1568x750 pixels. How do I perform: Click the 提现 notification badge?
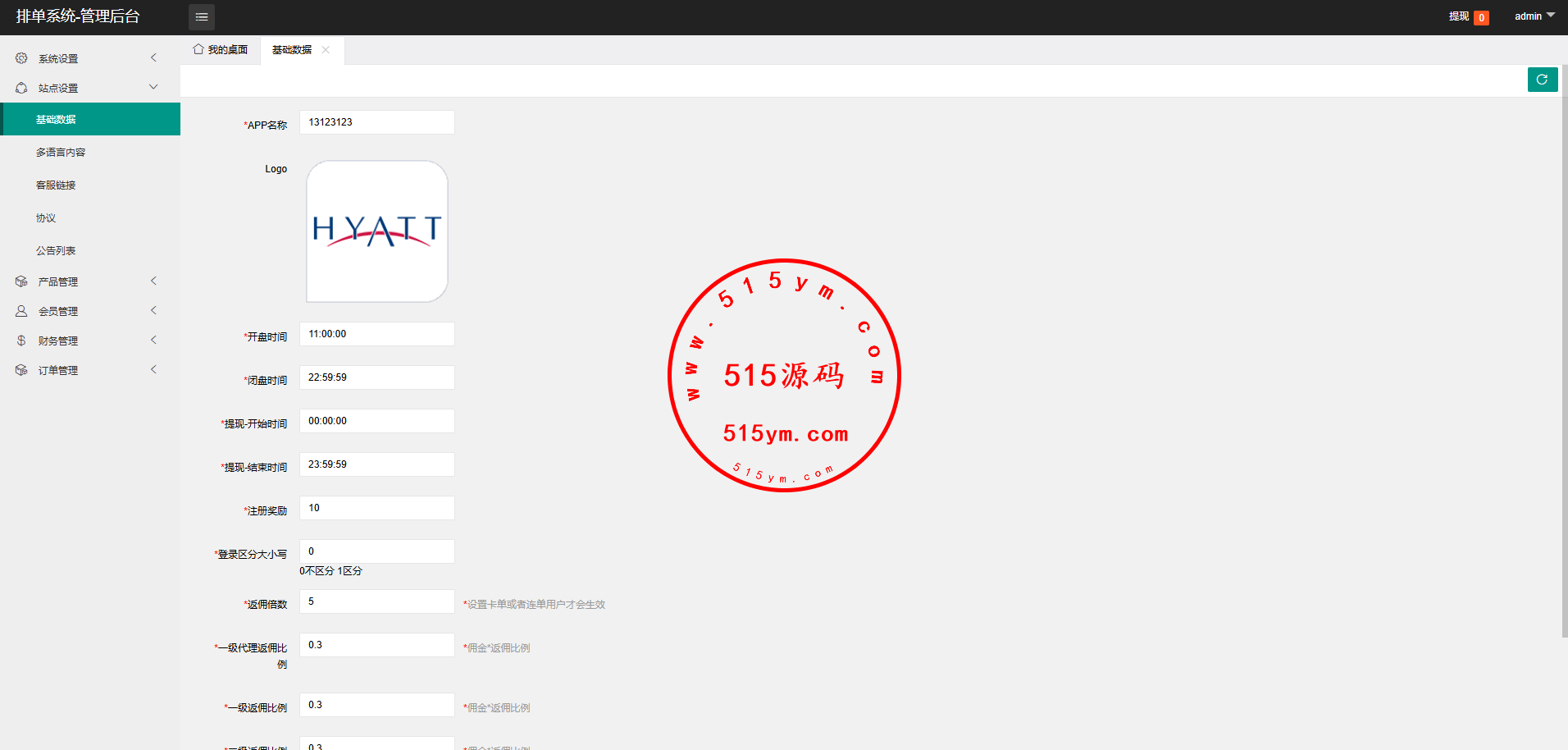[x=1480, y=17]
